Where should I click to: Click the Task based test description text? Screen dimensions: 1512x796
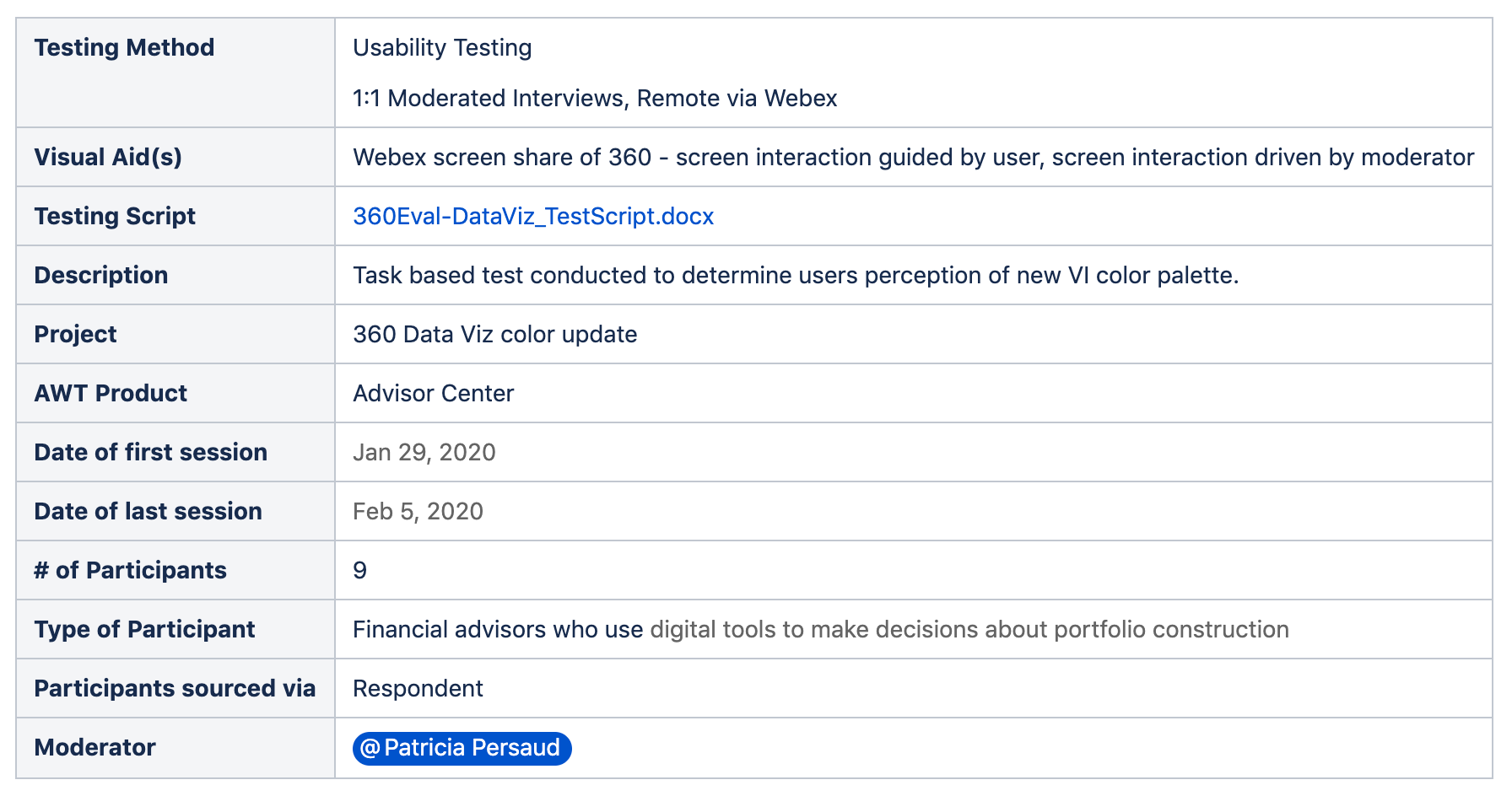(x=796, y=276)
